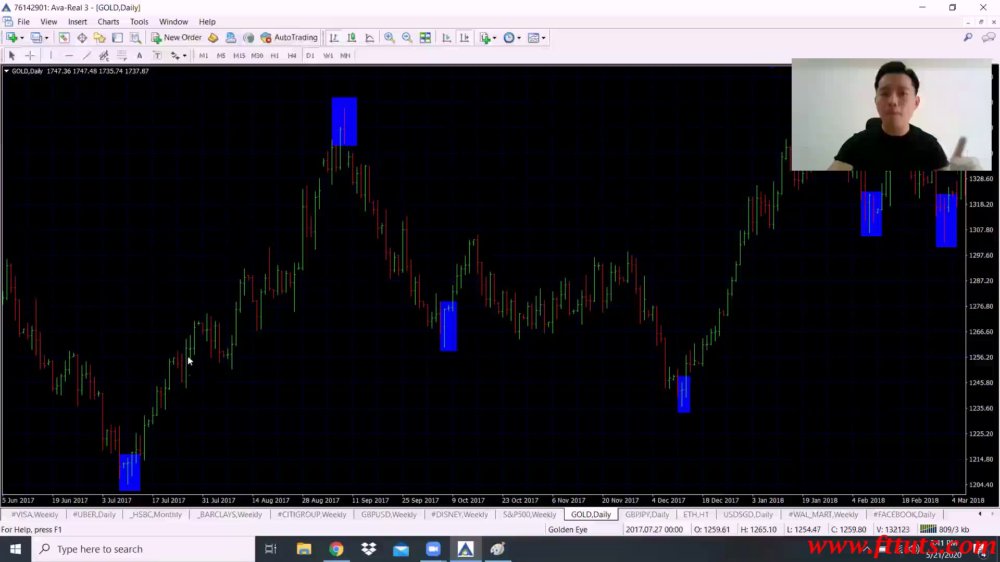Switch chart to Bar Chart mode

tap(334, 38)
